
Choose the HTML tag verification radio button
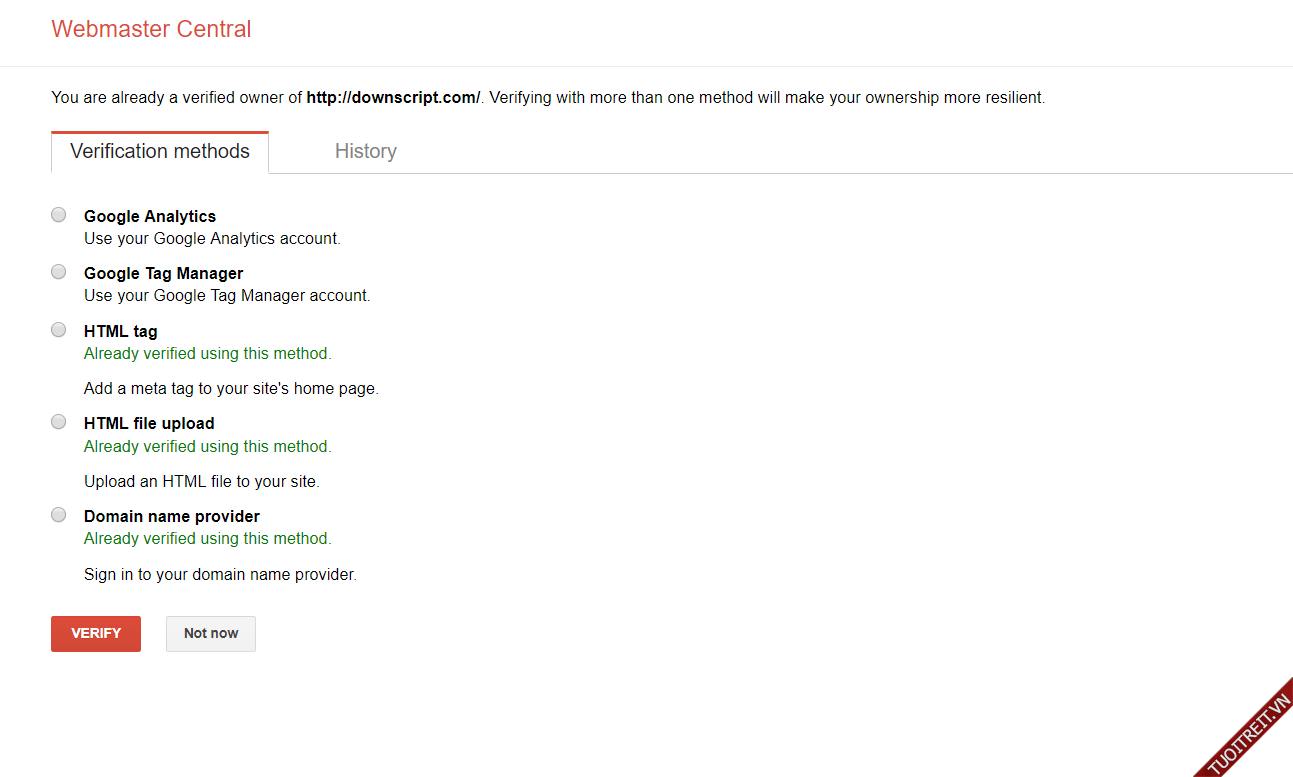pos(59,330)
